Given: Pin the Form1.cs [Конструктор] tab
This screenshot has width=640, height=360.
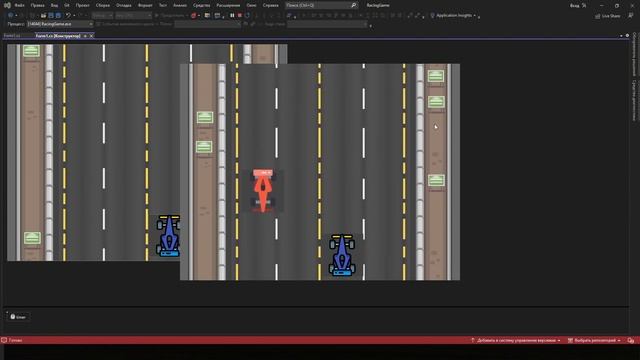Looking at the screenshot, I should point(85,36).
